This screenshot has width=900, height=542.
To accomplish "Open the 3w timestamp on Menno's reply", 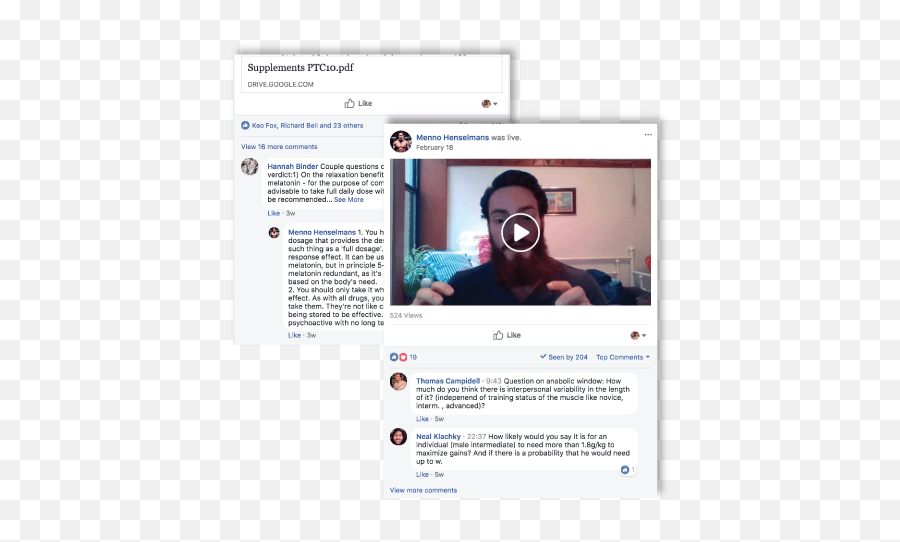I will click(x=311, y=335).
